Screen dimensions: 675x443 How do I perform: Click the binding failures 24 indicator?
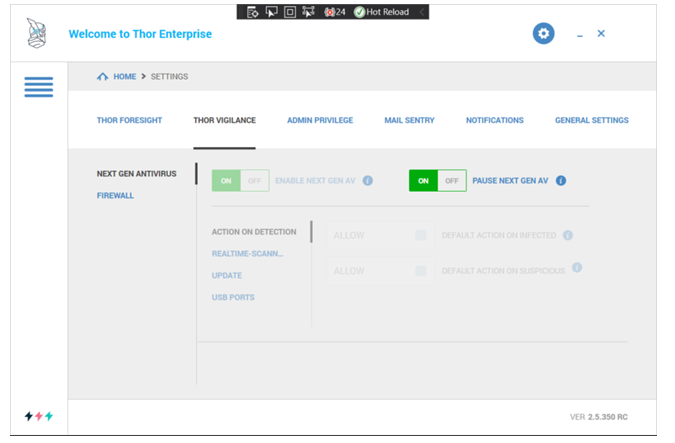tap(335, 12)
